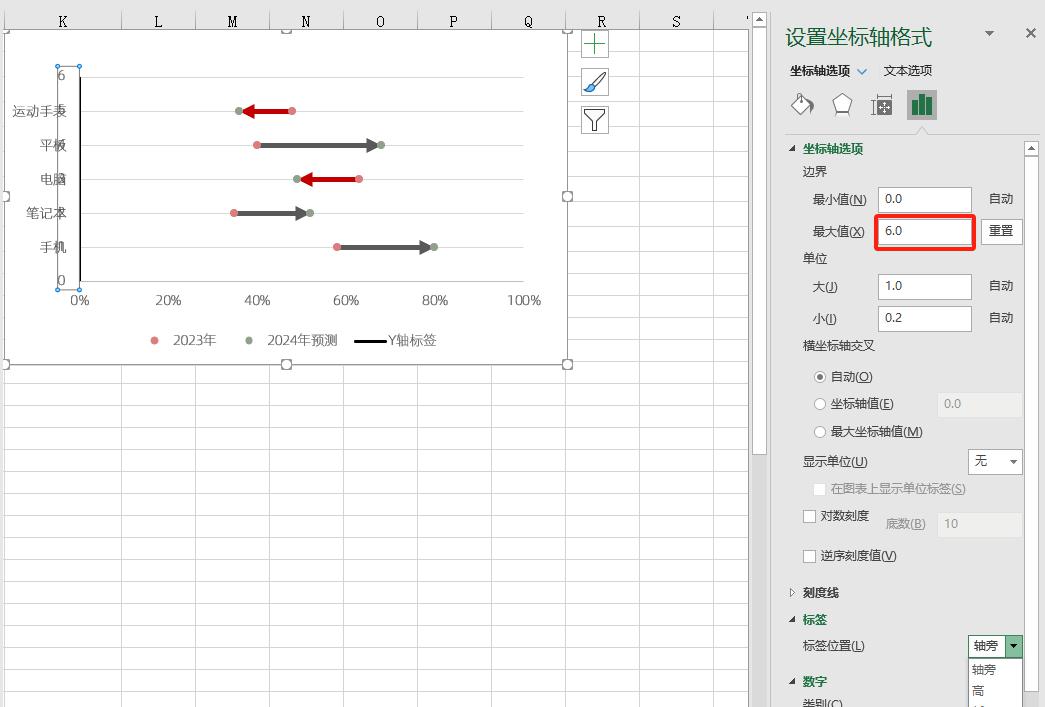Click the 重置 button for maximum
Viewport: 1045px width, 707px height.
[x=1001, y=231]
